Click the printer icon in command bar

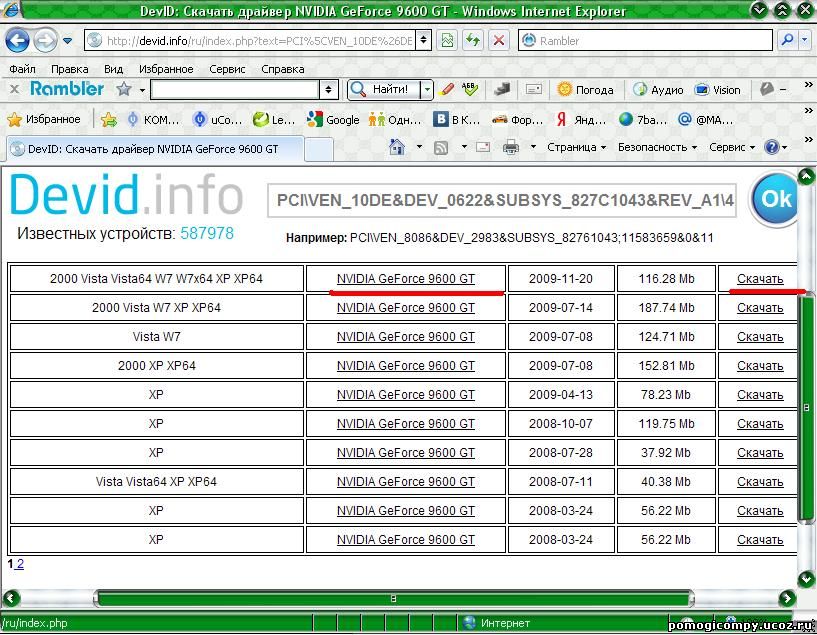[x=511, y=148]
